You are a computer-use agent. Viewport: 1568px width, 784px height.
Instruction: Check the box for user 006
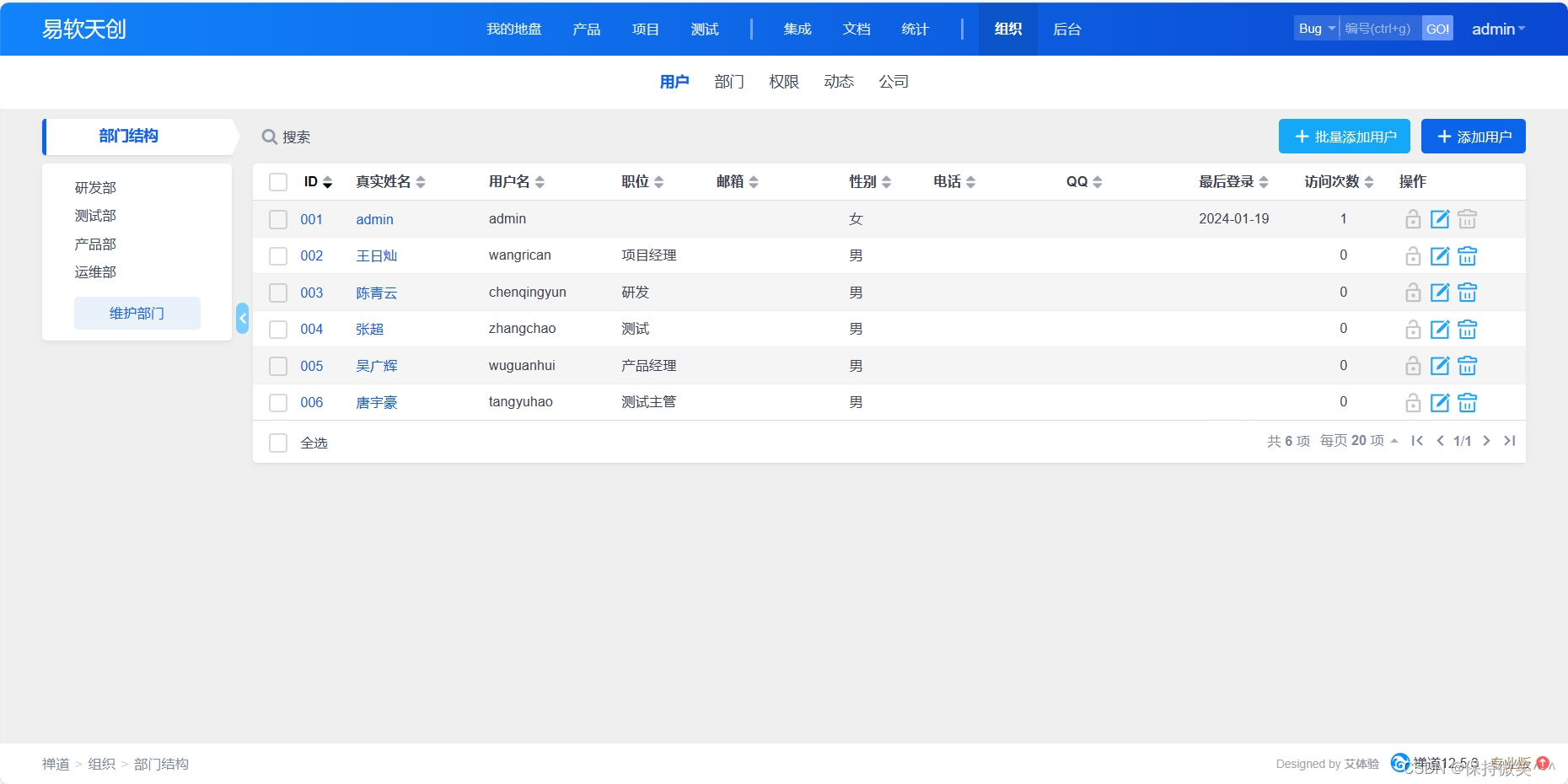(x=278, y=403)
